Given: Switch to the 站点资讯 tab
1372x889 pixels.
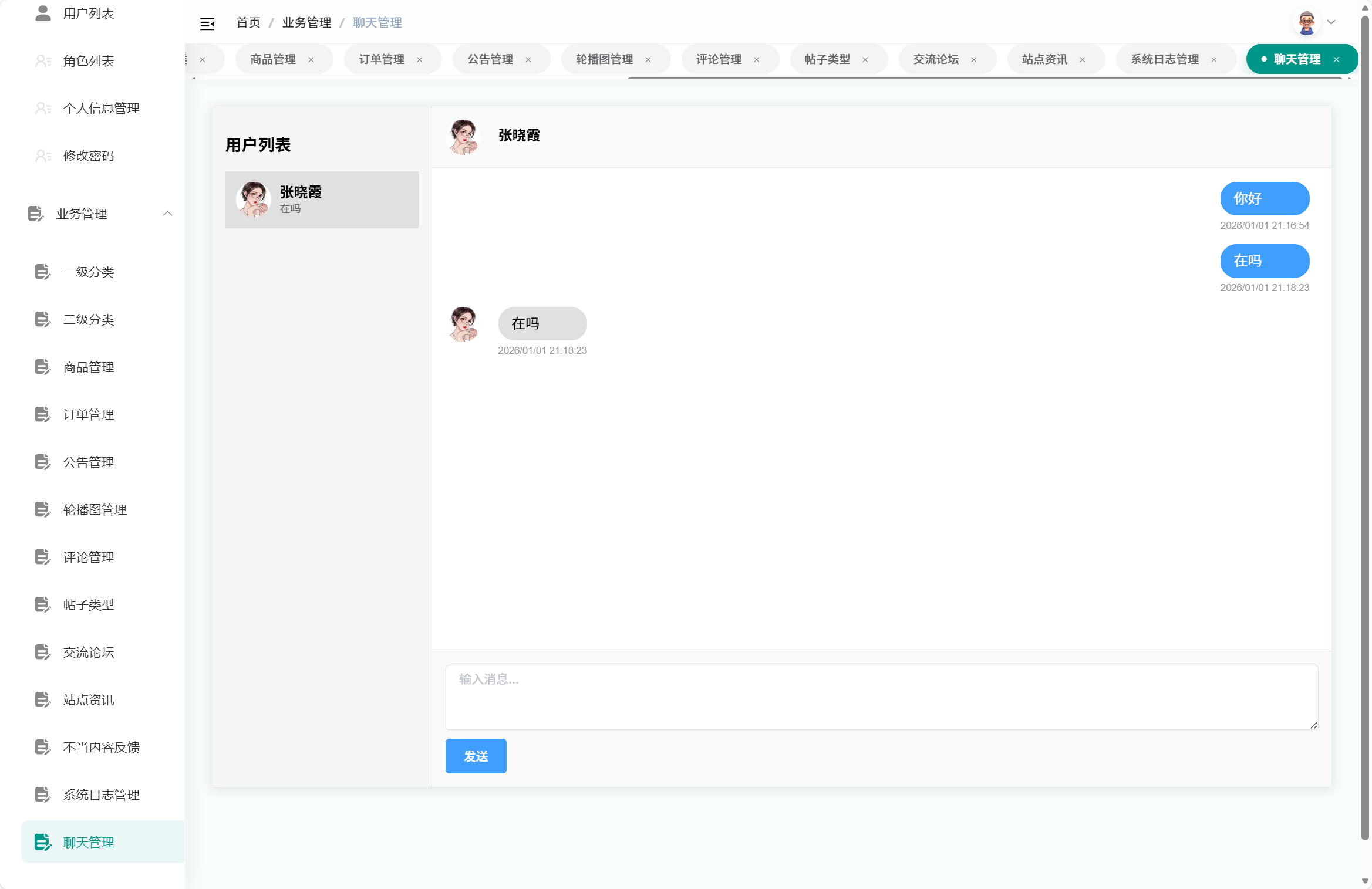Looking at the screenshot, I should (1045, 59).
